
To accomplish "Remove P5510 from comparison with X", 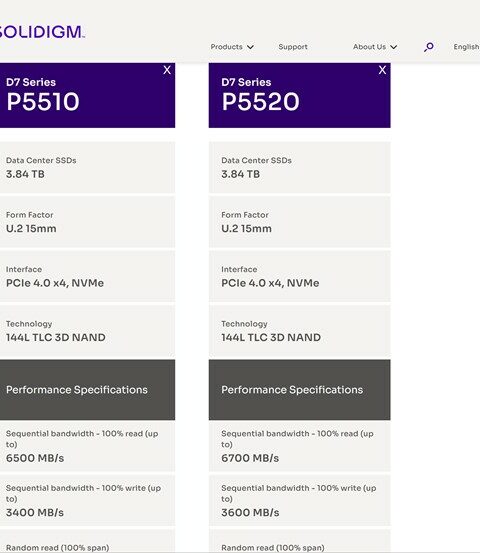I will click(x=167, y=70).
